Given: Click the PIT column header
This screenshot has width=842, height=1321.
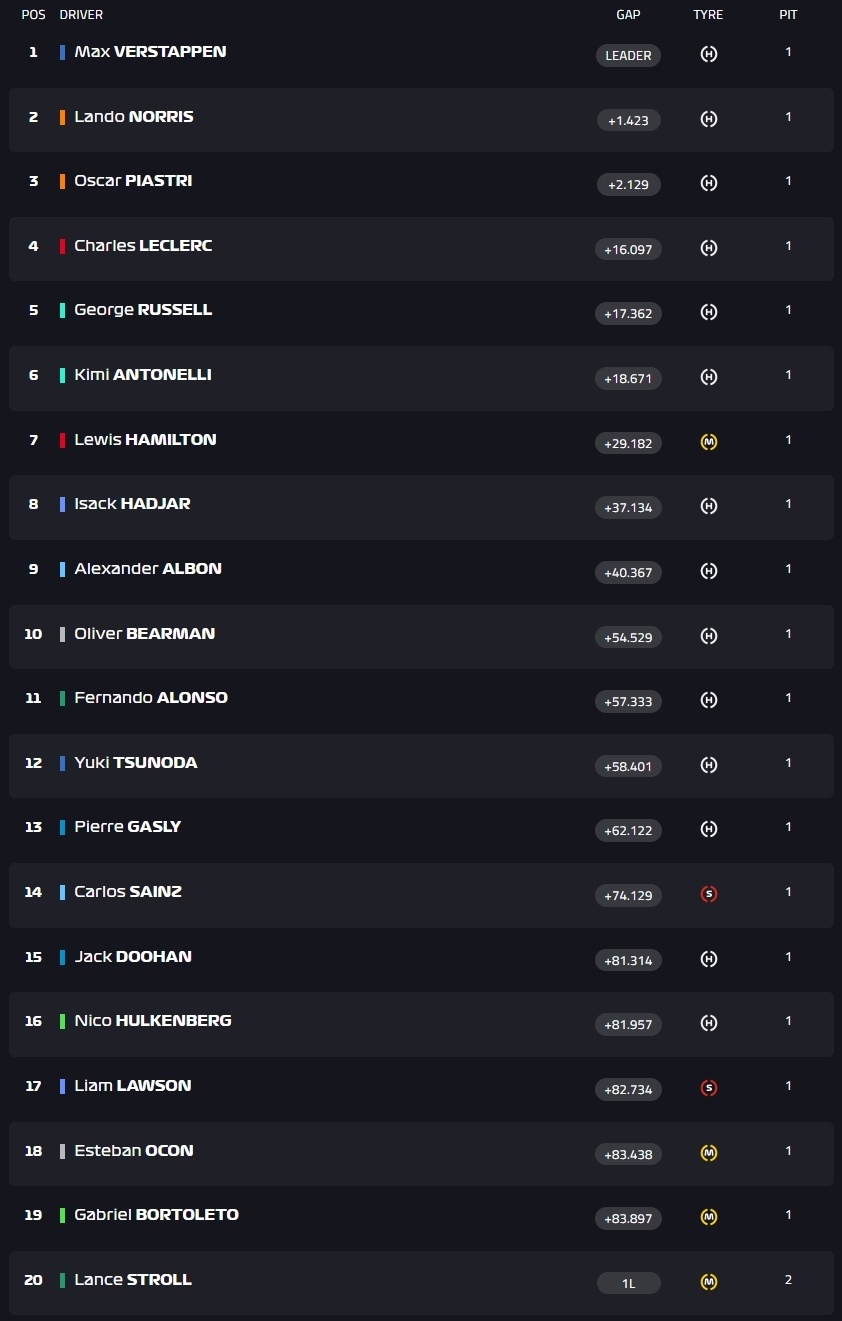Looking at the screenshot, I should [x=788, y=15].
